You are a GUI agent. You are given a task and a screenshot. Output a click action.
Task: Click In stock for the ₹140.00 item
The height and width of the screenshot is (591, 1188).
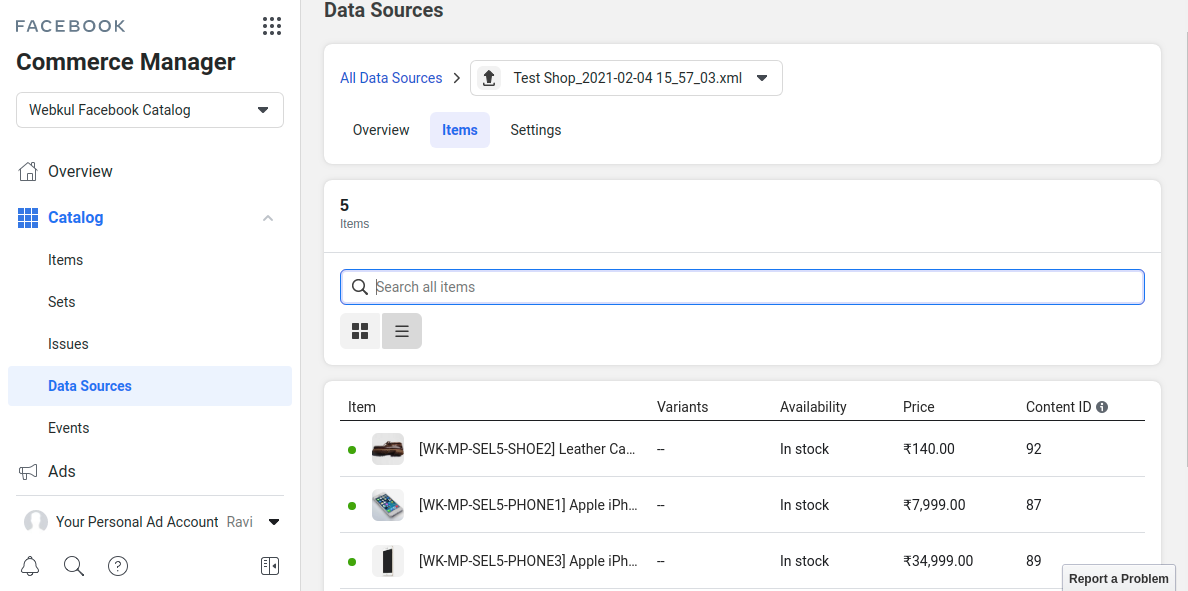[x=805, y=449]
